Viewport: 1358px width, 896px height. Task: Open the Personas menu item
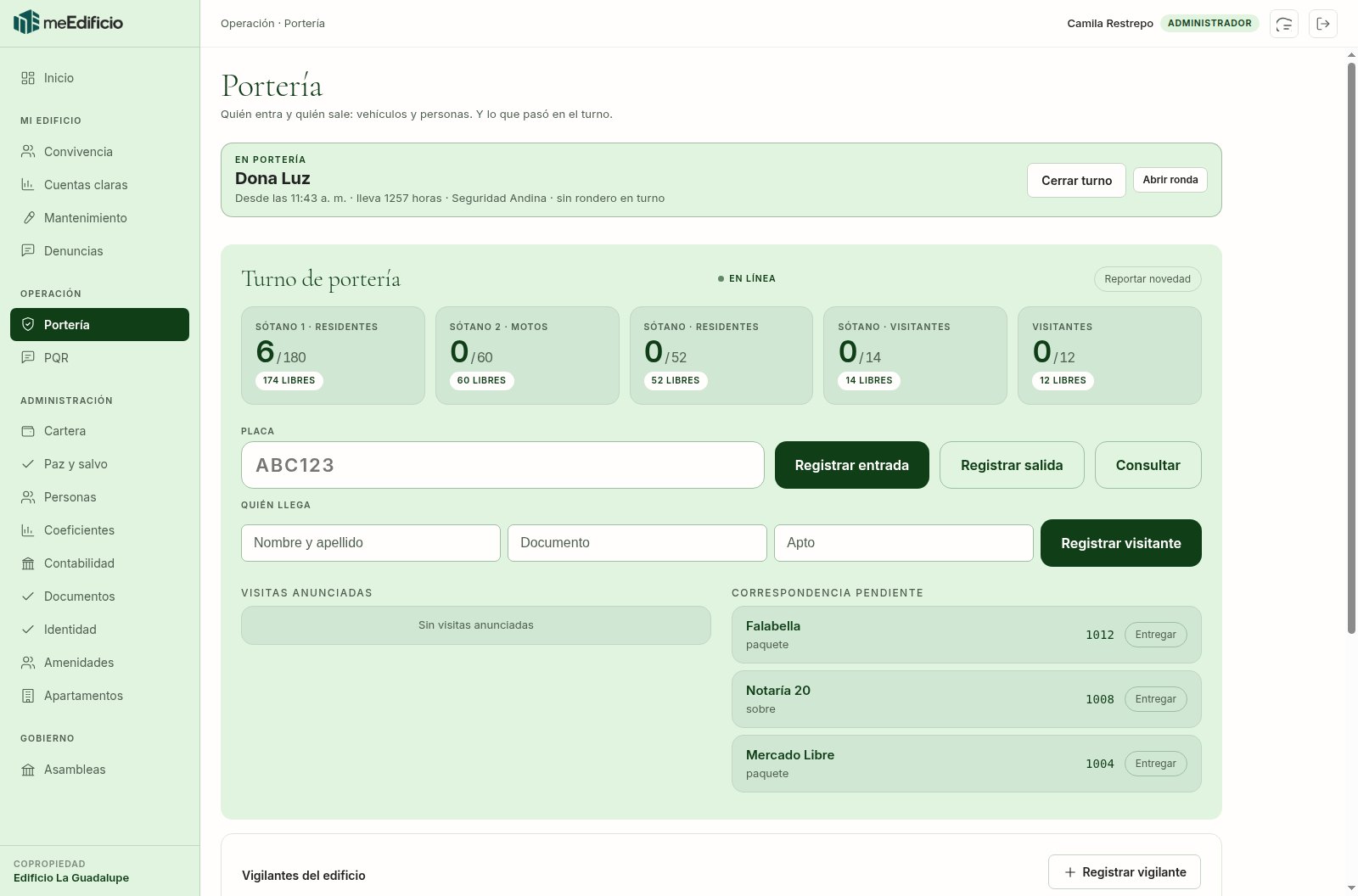click(99, 497)
